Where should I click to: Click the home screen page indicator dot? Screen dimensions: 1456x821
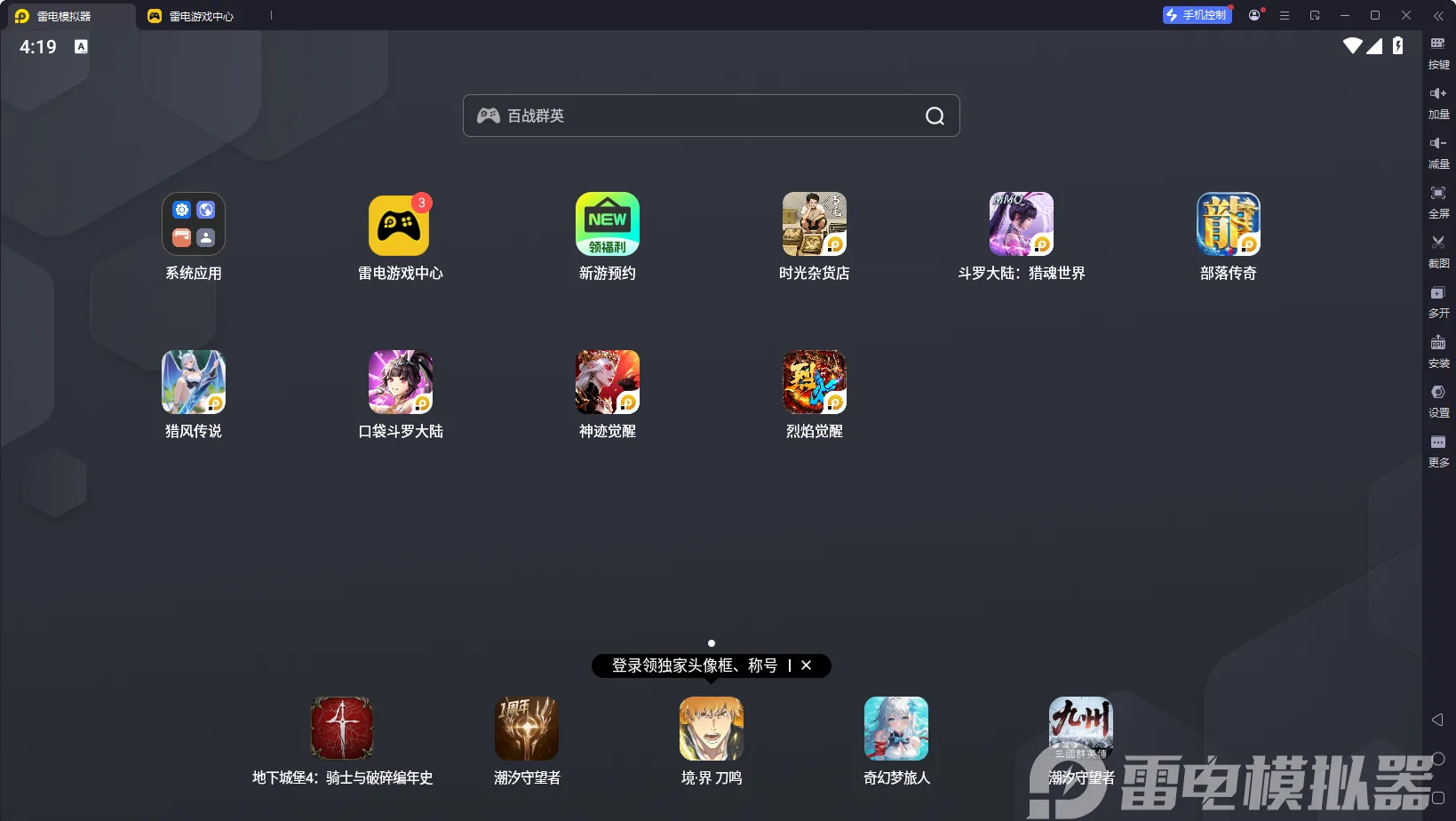point(712,643)
